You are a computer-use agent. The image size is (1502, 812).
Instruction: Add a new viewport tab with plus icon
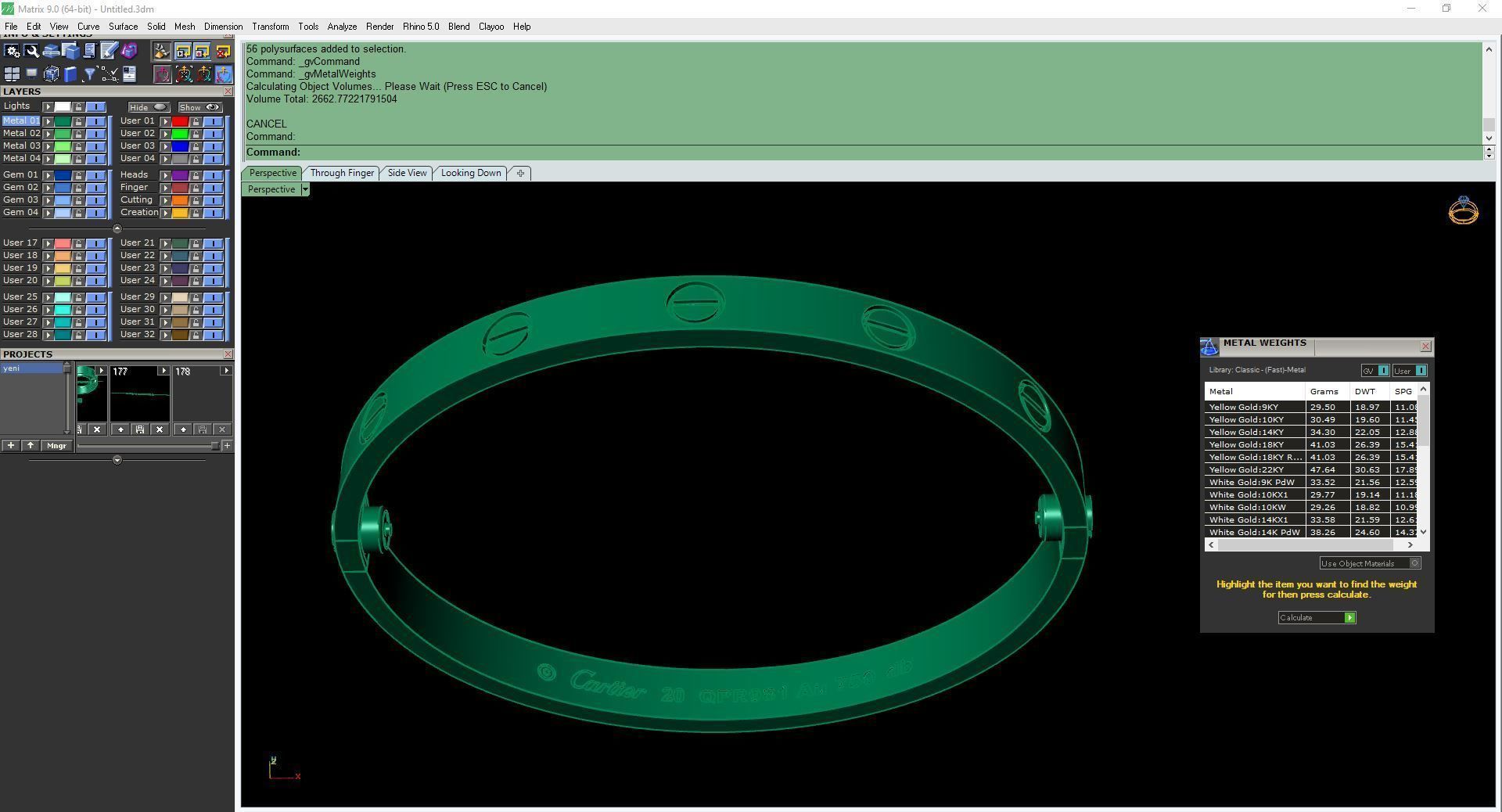(x=520, y=173)
